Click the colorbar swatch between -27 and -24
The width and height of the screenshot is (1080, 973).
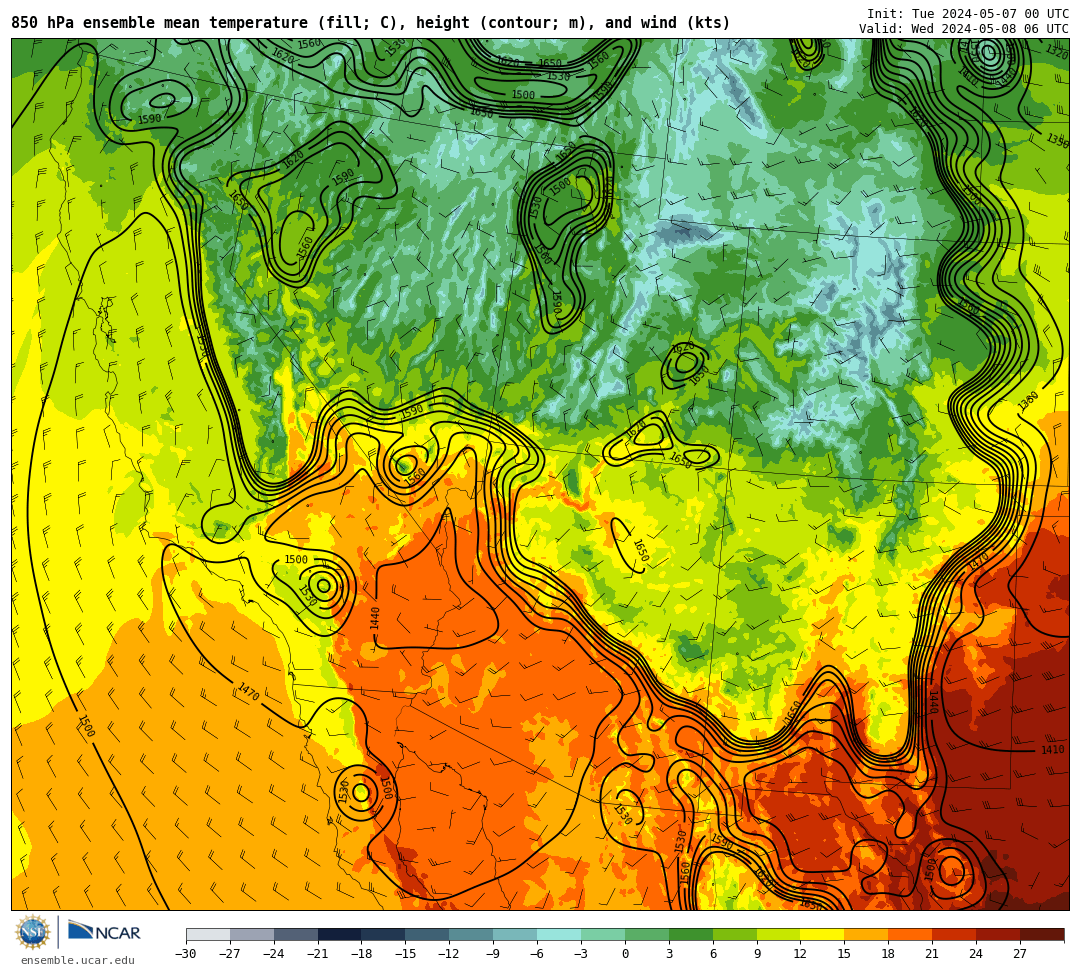252,934
